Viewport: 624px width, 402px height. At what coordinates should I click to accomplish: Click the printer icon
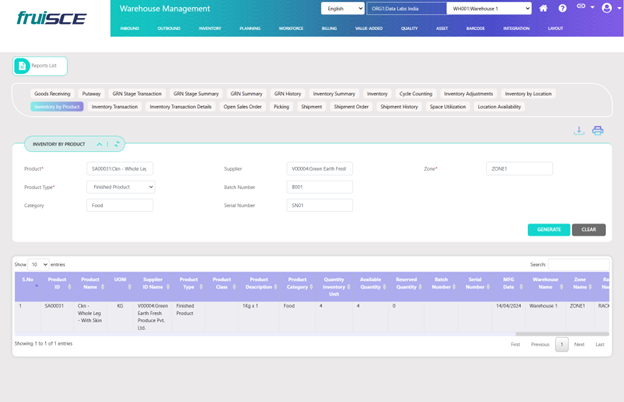[597, 131]
